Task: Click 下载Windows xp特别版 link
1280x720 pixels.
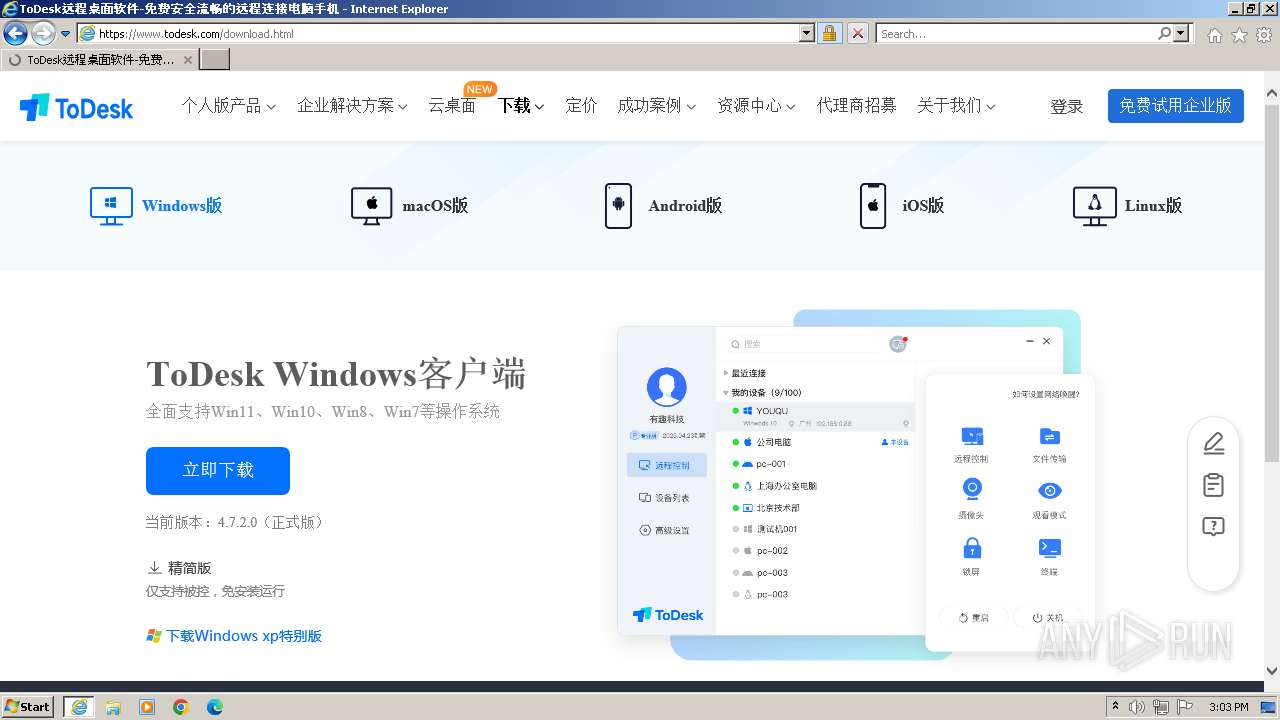Action: coord(244,636)
